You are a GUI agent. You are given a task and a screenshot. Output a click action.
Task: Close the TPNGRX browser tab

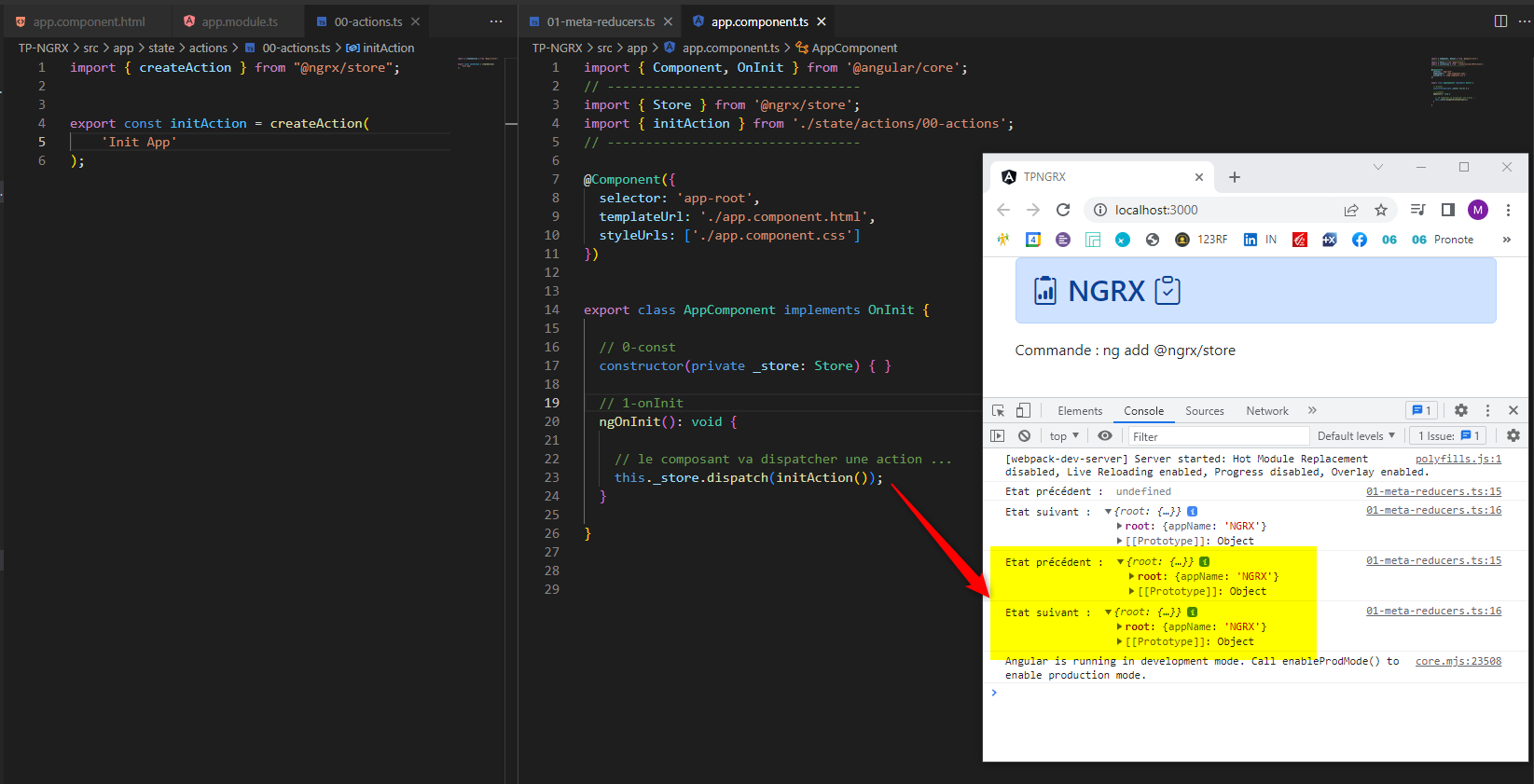[x=1199, y=177]
